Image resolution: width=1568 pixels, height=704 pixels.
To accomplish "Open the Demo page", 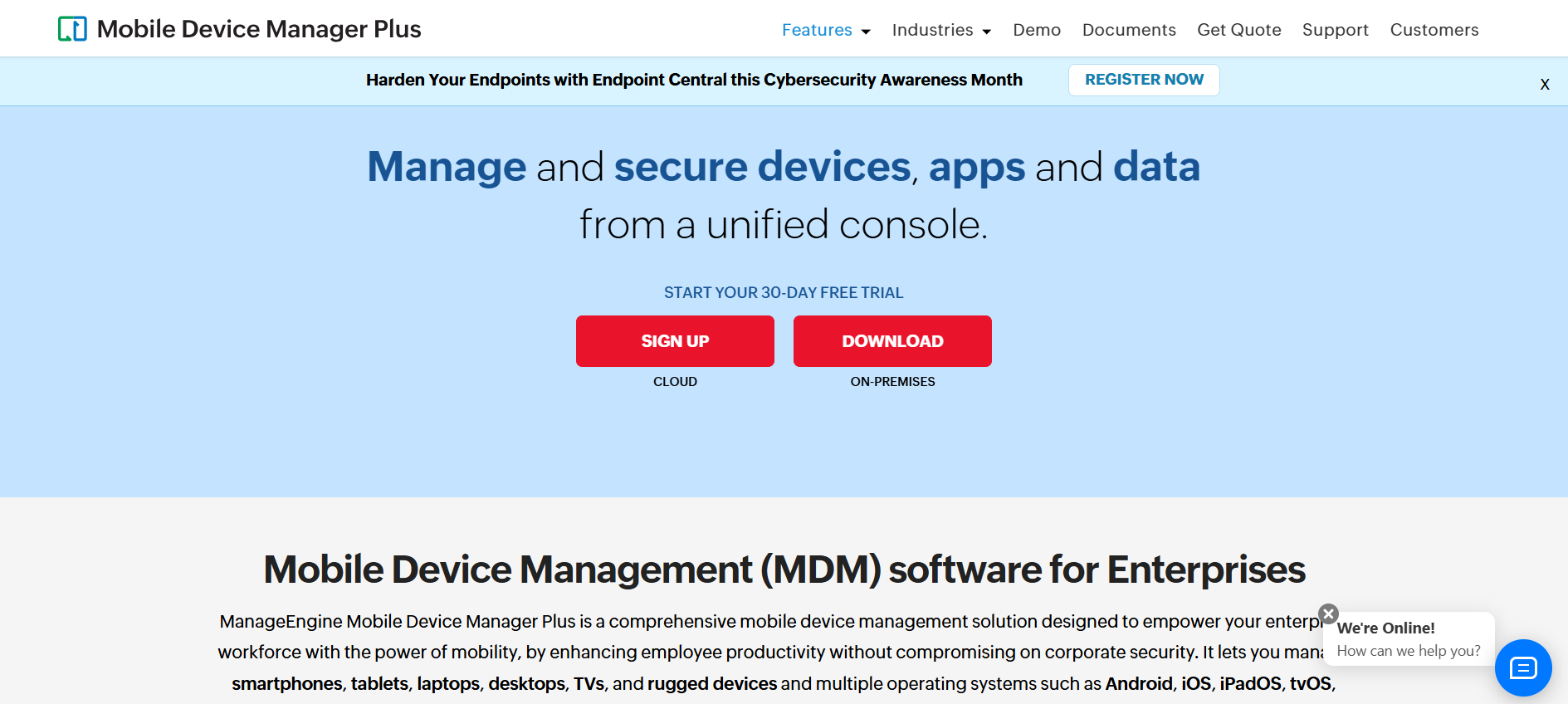I will pos(1037,30).
